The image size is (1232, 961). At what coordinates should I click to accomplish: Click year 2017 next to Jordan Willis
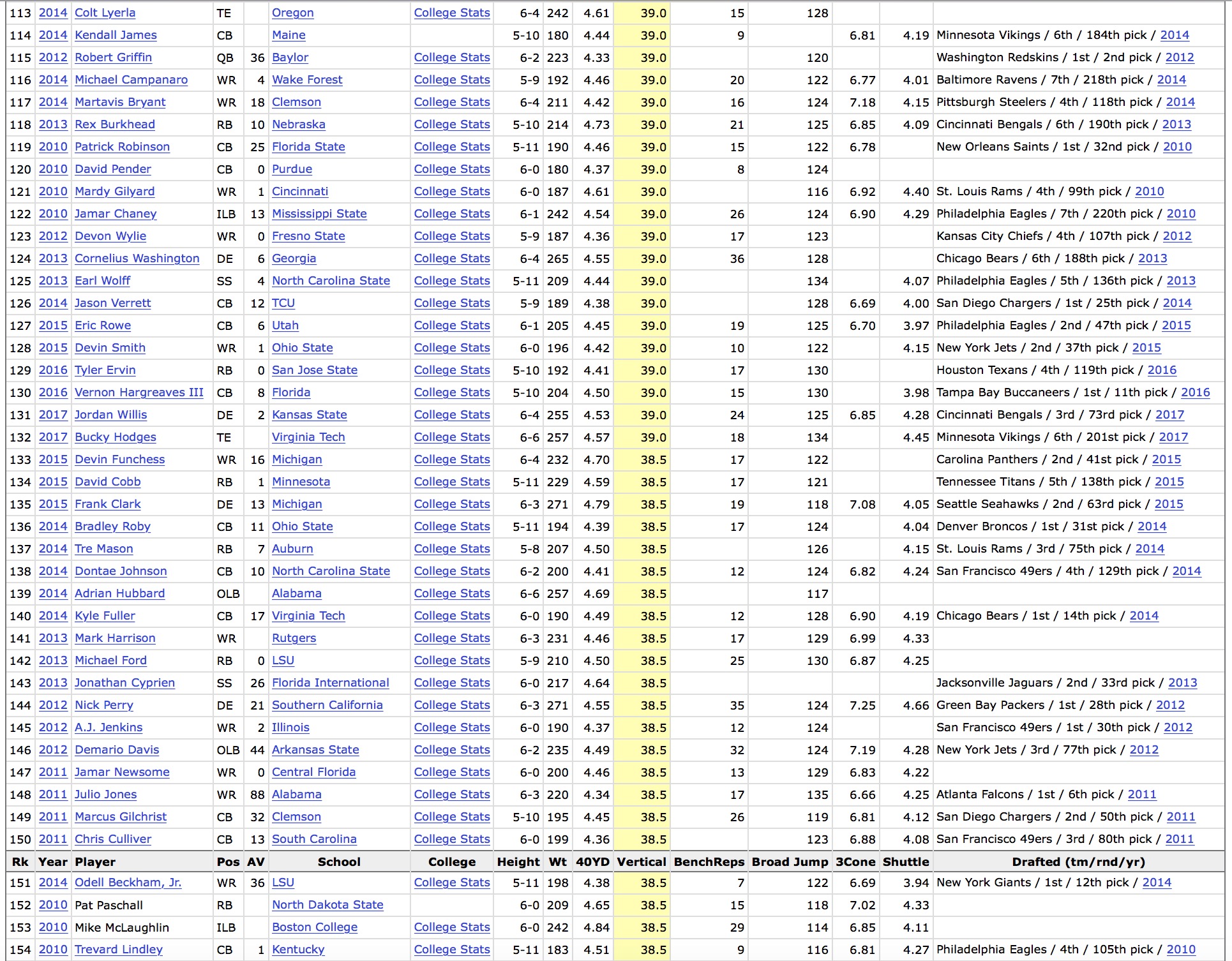tap(53, 415)
